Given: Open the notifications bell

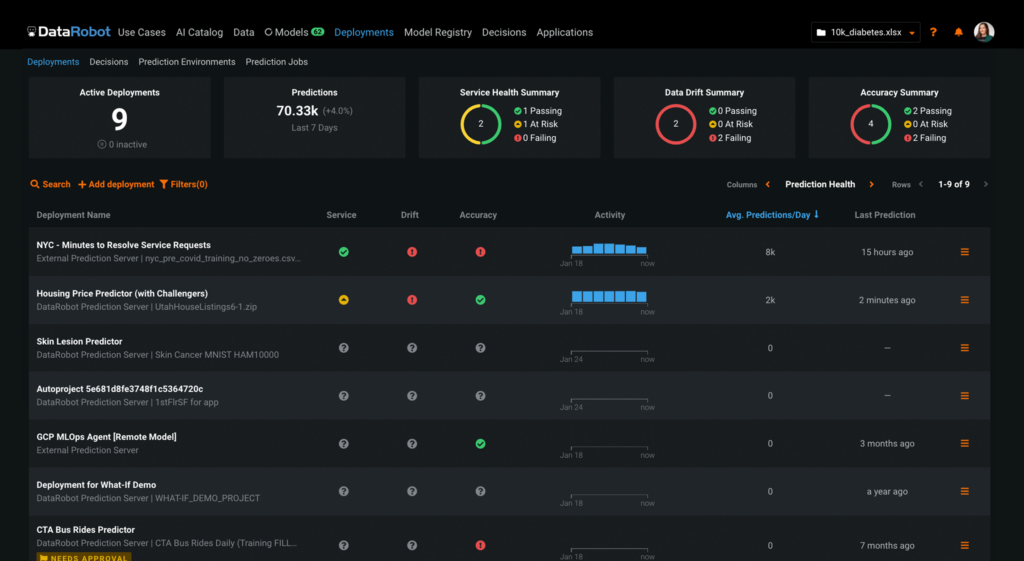Looking at the screenshot, I should (x=958, y=32).
